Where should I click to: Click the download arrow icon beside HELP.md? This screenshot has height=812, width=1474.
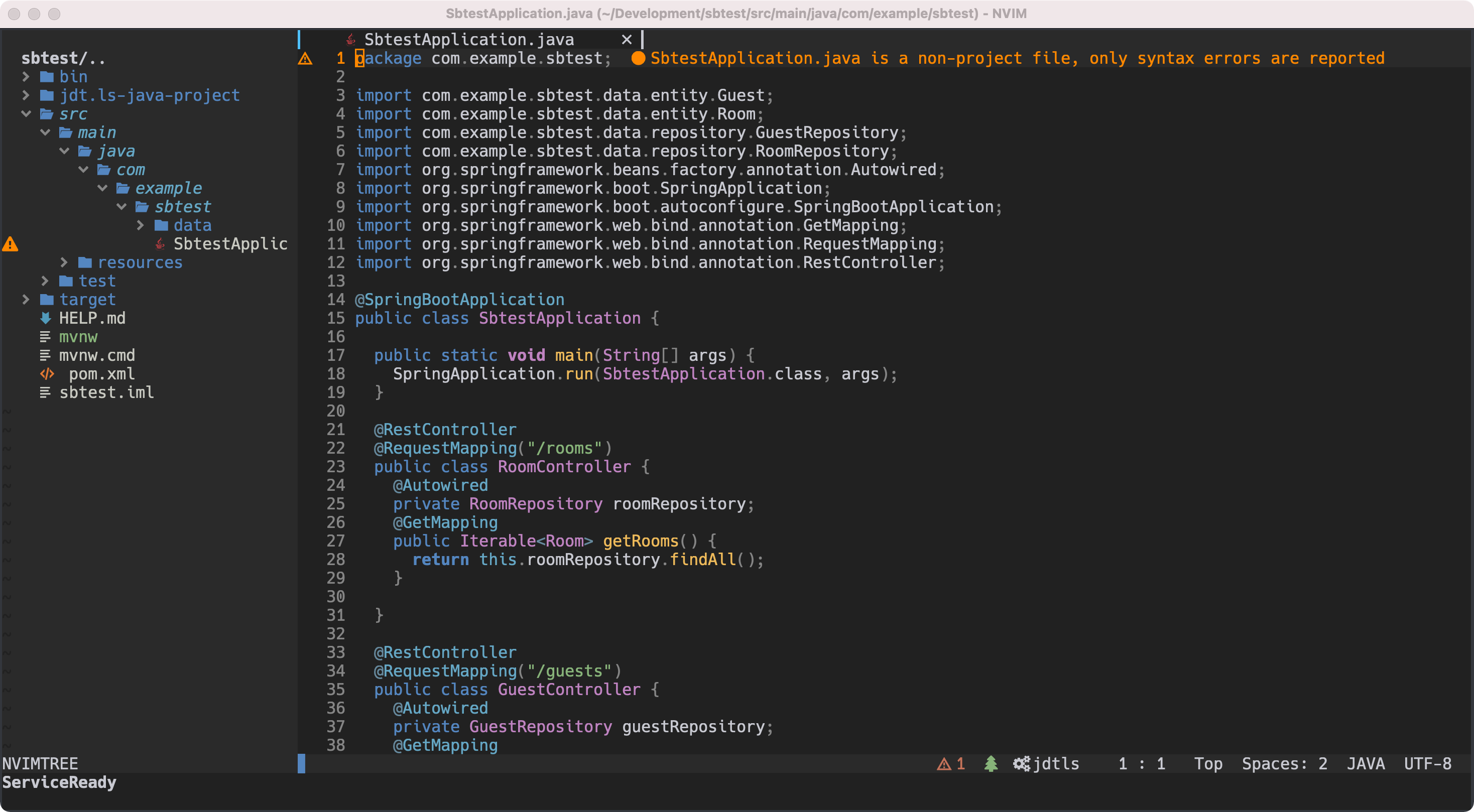(x=45, y=318)
